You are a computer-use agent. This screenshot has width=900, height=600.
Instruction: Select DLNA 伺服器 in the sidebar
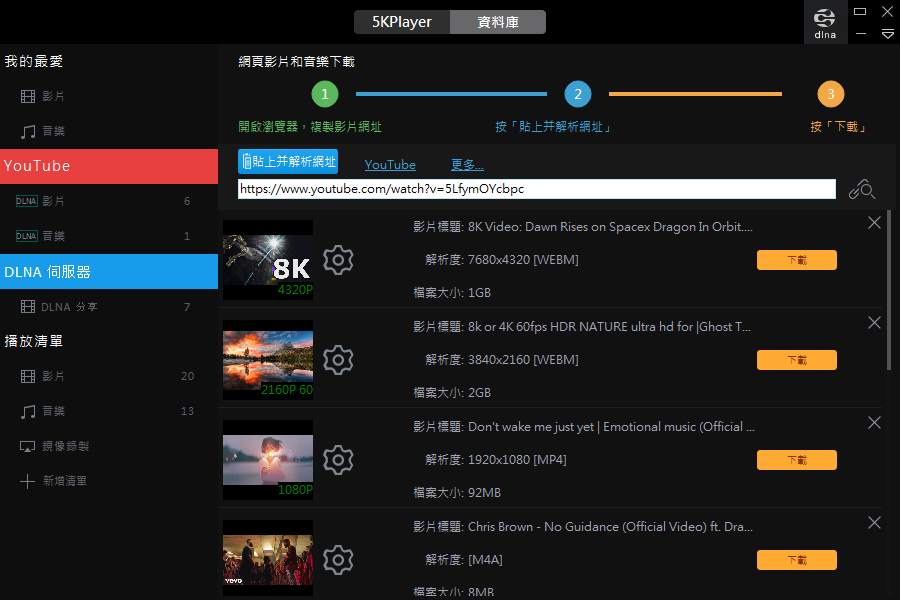[x=109, y=271]
